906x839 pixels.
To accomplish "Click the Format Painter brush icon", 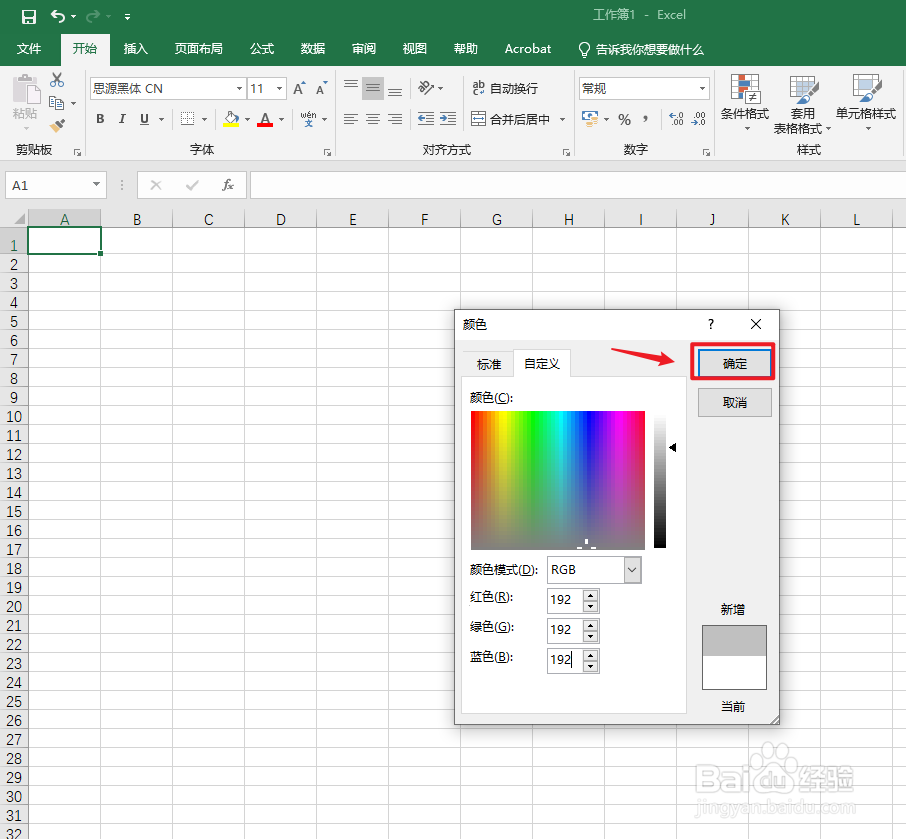I will click(x=57, y=125).
